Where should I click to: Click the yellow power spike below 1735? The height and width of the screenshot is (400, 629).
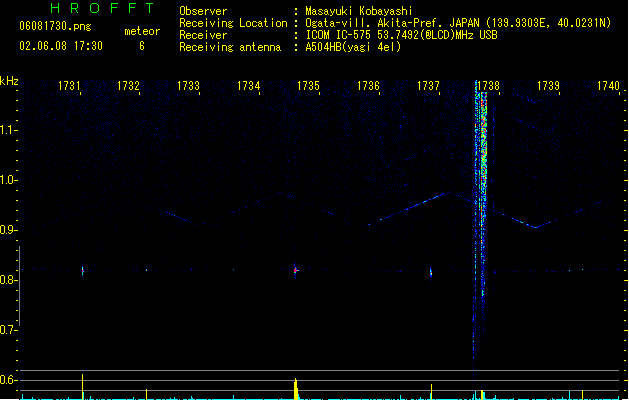296,389
